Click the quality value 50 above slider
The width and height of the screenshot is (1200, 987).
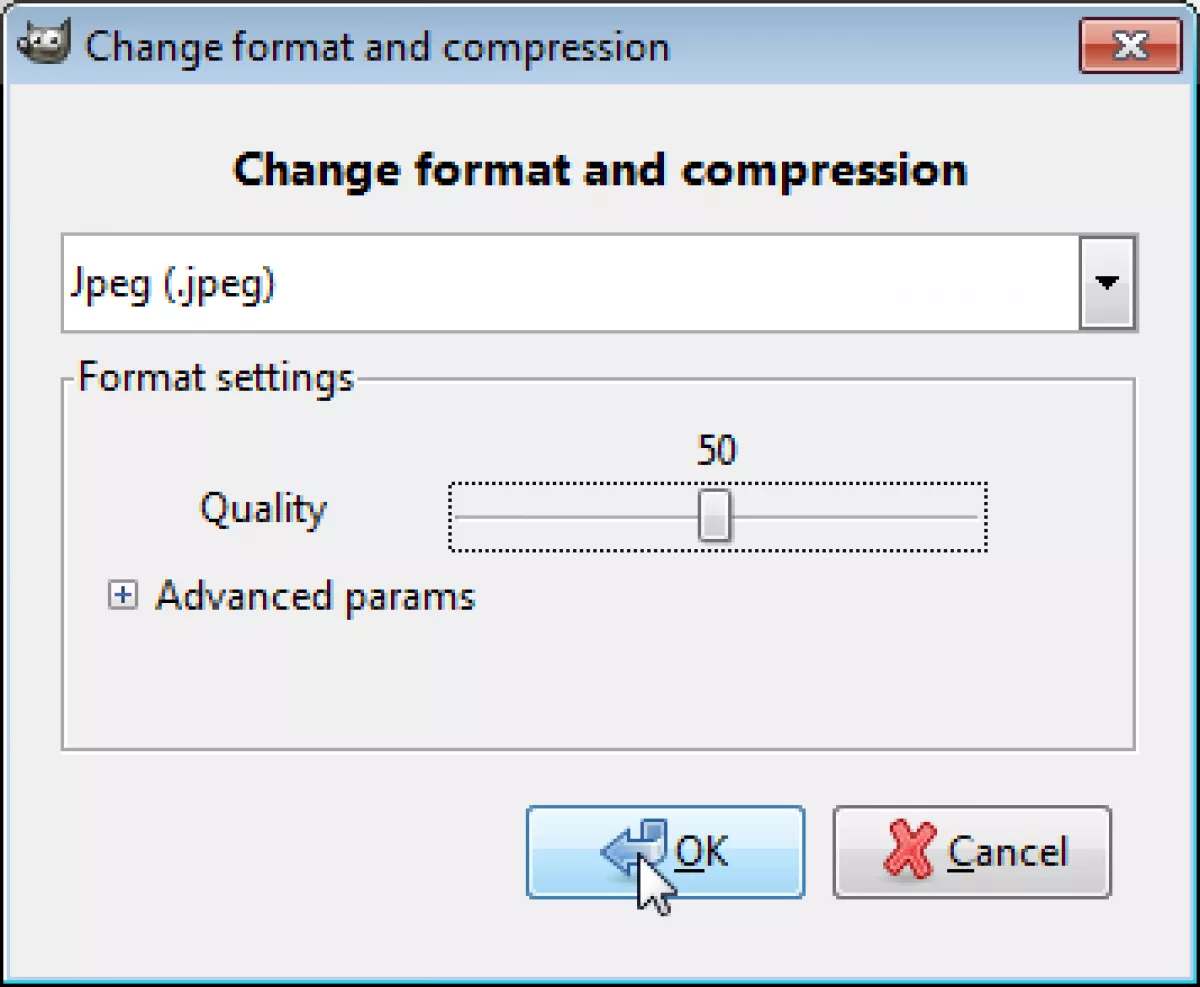[x=716, y=451]
